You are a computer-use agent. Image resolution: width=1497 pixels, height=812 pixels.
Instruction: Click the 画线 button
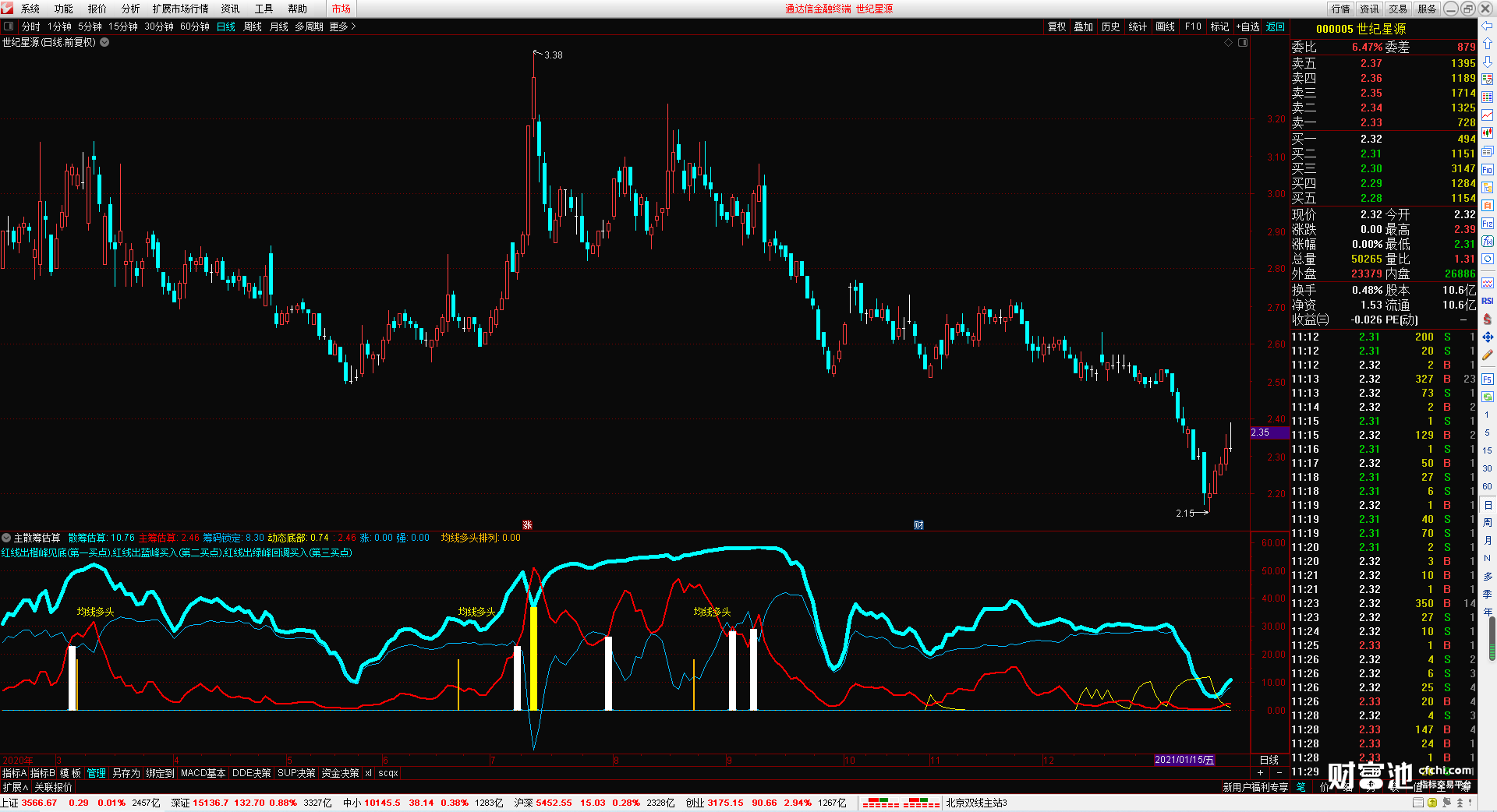(x=1166, y=26)
